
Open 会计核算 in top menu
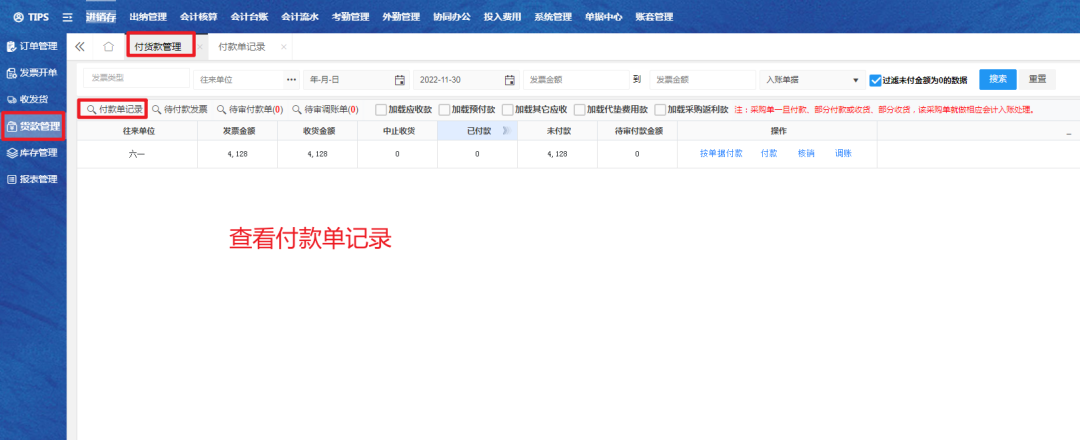198,17
